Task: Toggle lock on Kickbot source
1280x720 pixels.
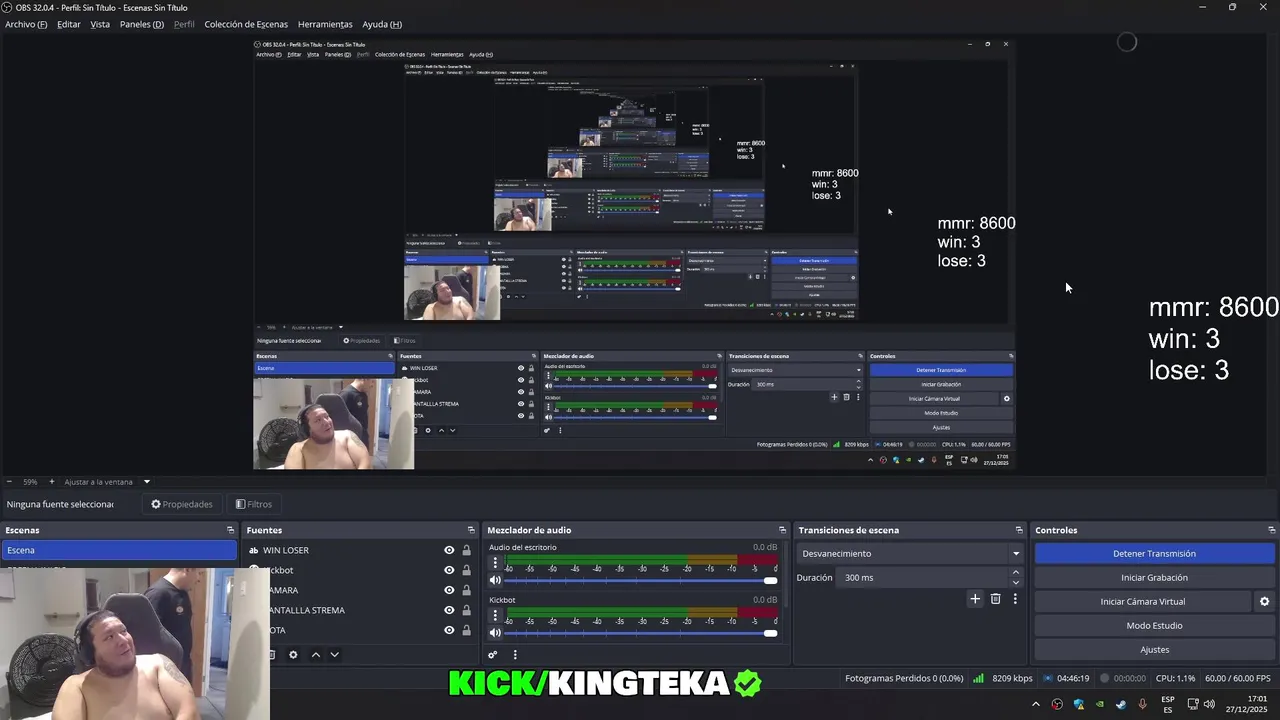Action: [x=466, y=570]
